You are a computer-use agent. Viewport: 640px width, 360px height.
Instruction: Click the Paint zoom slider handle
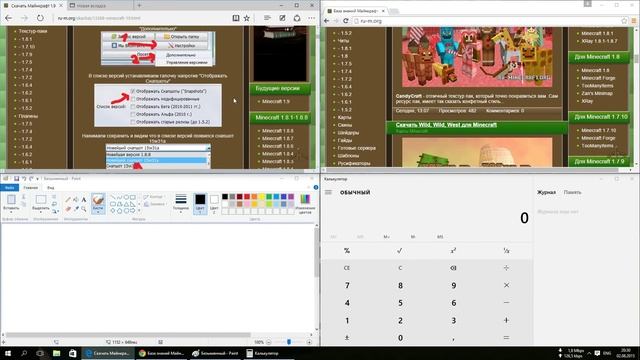click(x=289, y=342)
